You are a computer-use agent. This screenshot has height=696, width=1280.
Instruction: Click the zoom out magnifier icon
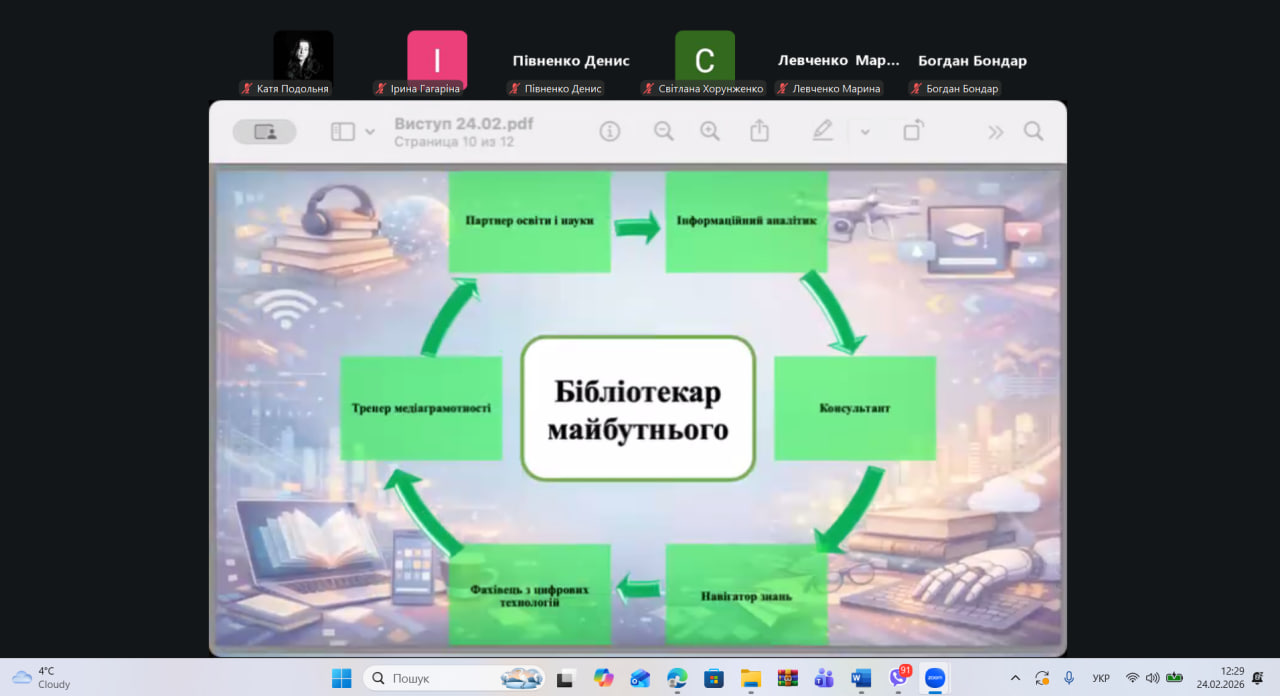(664, 131)
